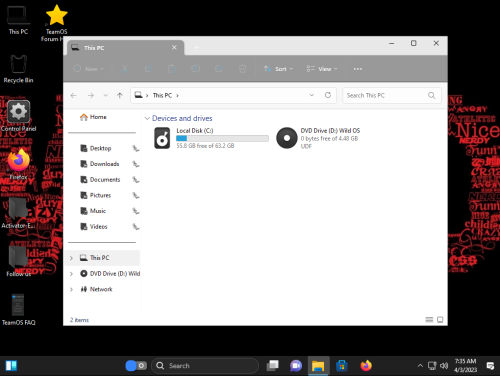Open Chat app on taskbar
The height and width of the screenshot is (376, 500).
(296, 366)
